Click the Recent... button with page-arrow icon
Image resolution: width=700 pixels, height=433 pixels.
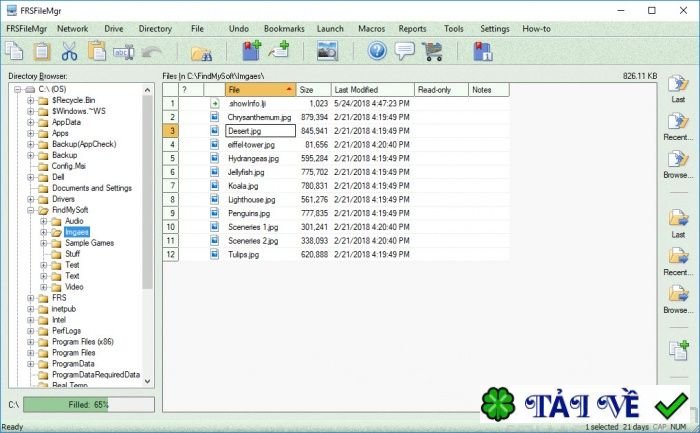coord(678,127)
